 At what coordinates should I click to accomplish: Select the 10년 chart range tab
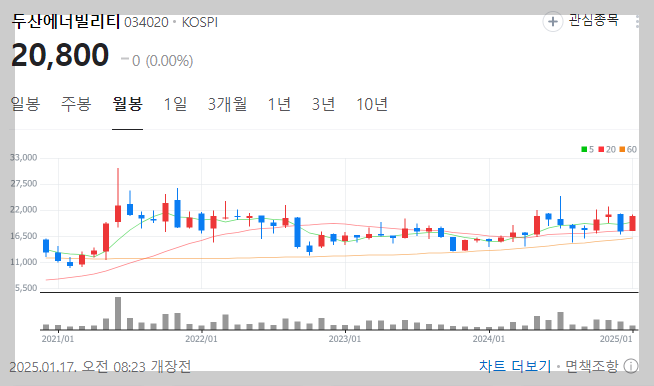pos(372,104)
